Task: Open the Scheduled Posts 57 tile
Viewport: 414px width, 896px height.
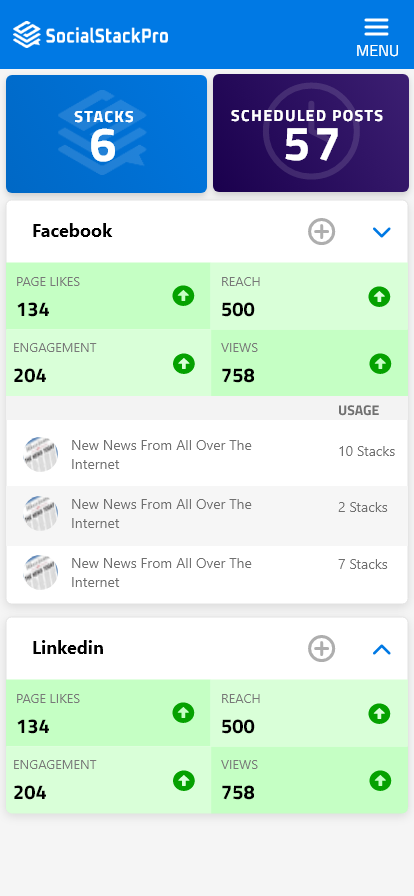Action: pos(311,134)
